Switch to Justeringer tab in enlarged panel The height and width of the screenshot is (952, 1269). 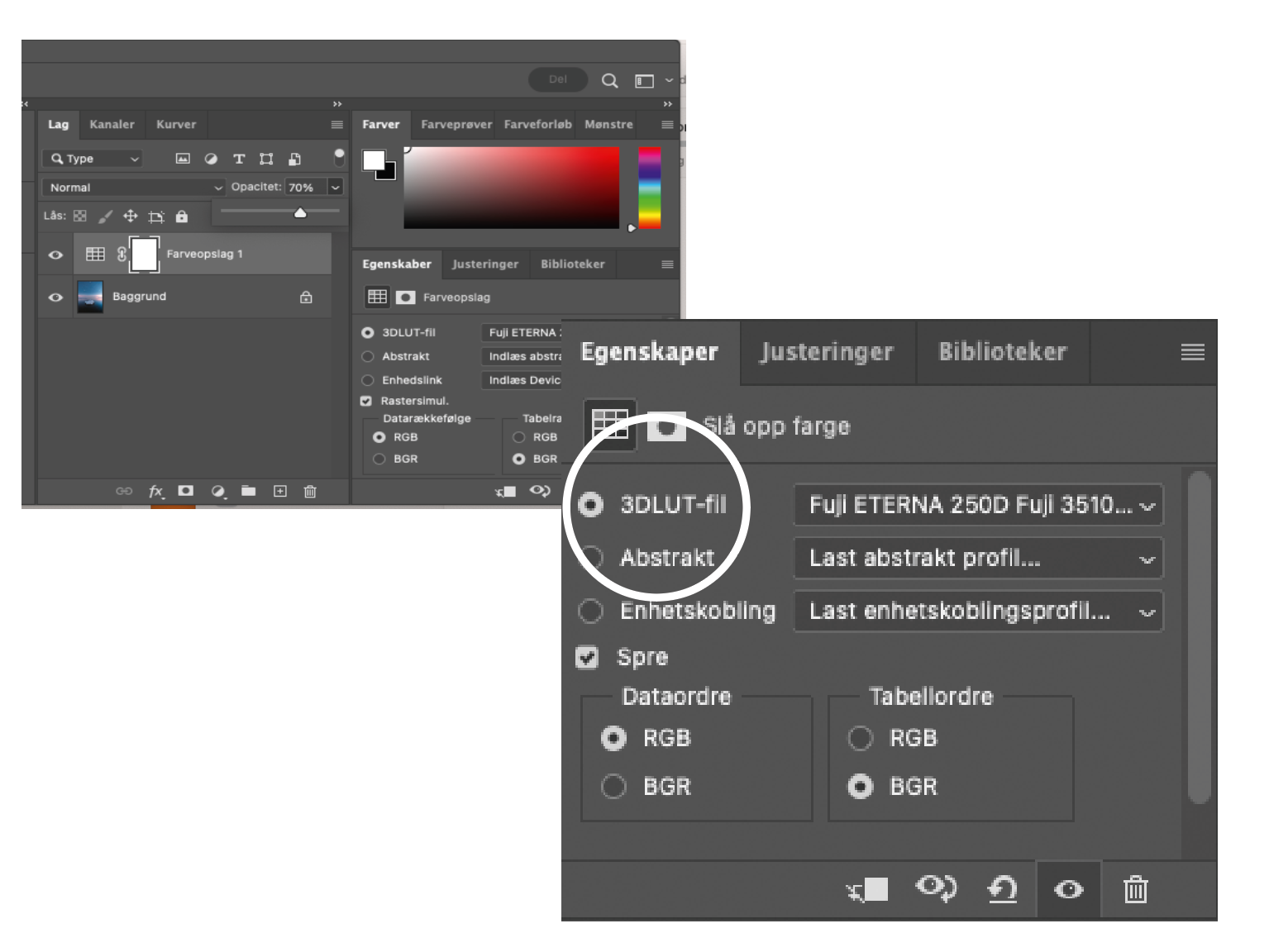(x=828, y=352)
